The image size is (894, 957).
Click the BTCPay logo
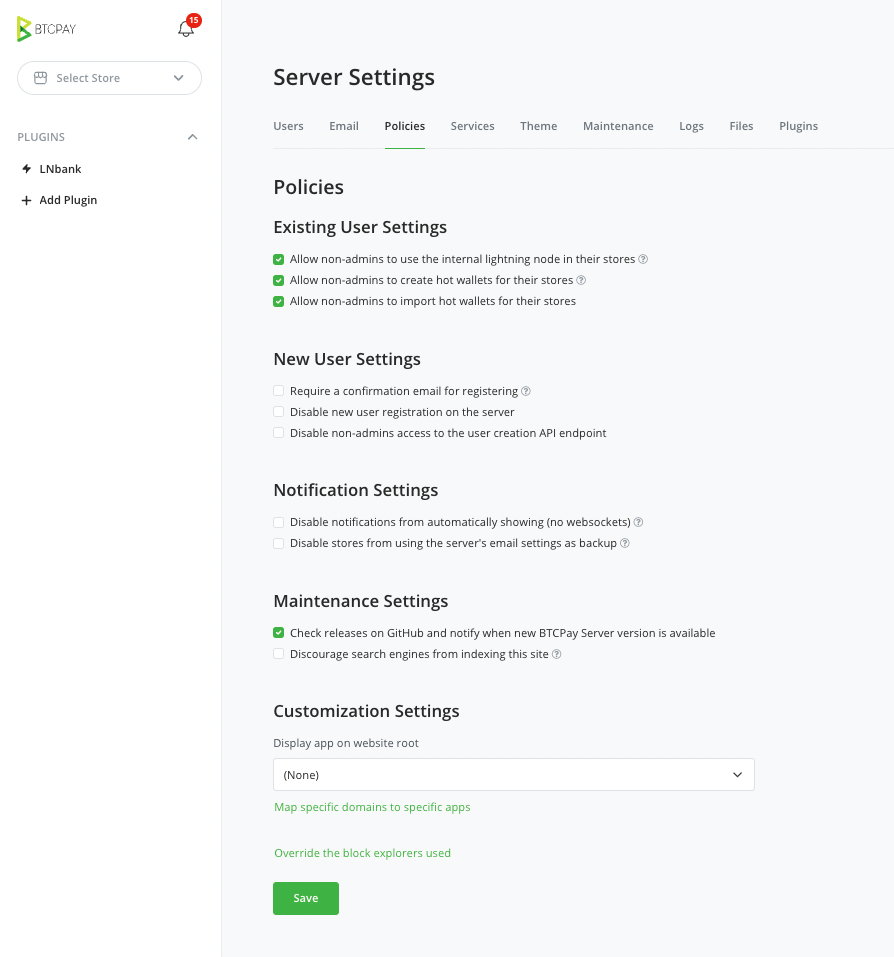[46, 29]
